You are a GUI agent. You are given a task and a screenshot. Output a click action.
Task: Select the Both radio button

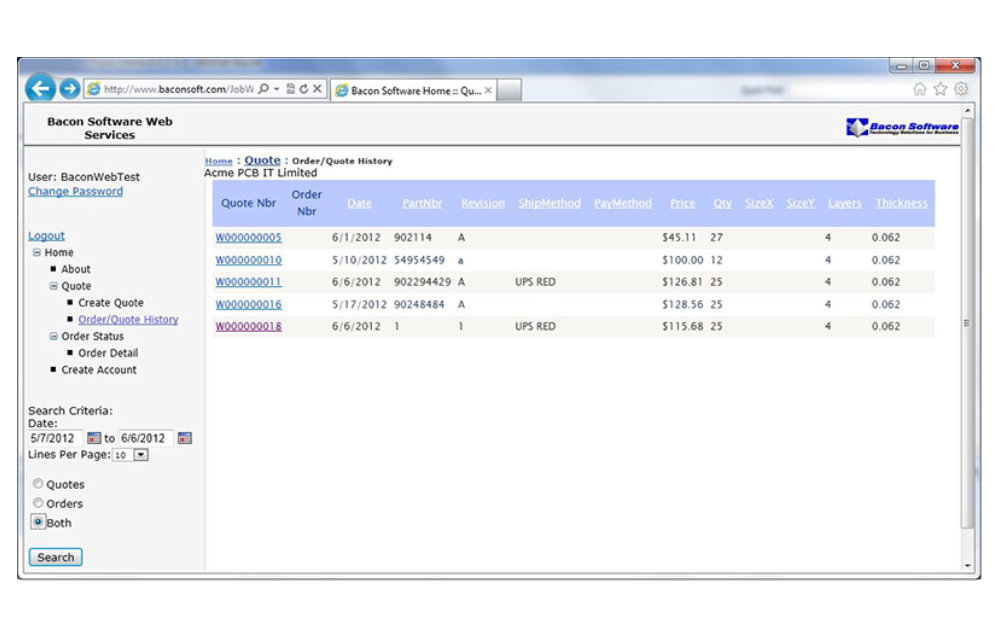(x=38, y=522)
